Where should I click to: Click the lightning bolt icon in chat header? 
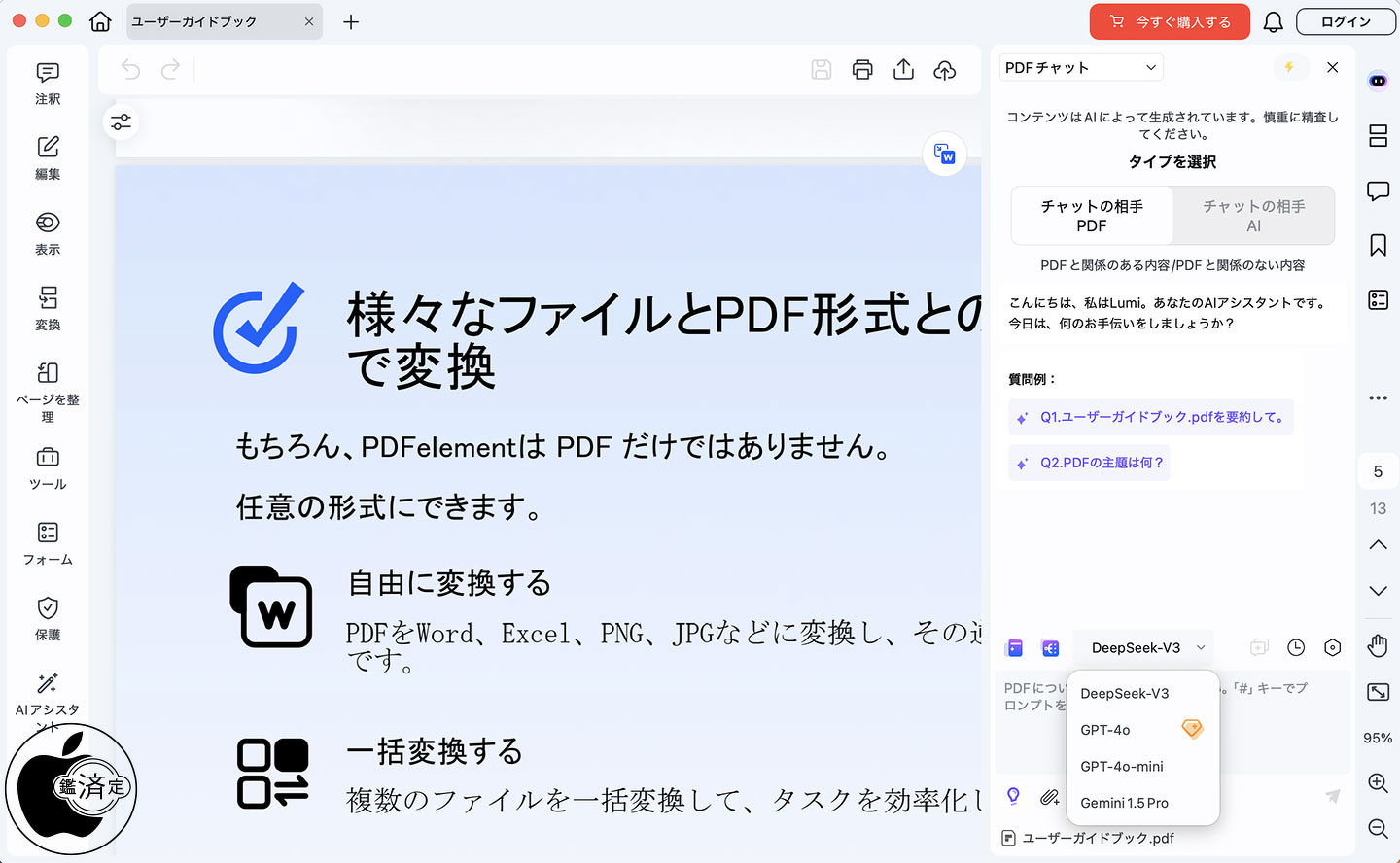click(x=1289, y=67)
